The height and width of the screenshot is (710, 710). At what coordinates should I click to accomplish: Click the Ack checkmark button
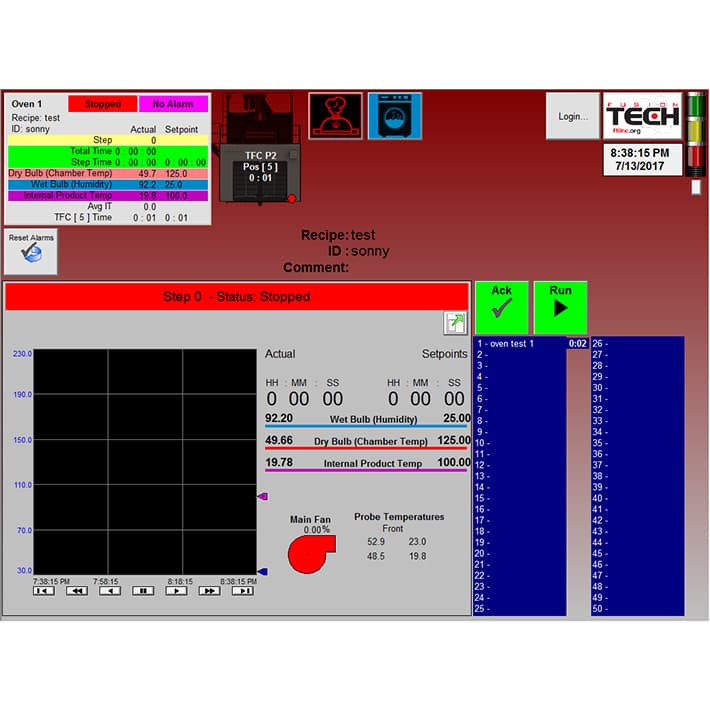[x=502, y=307]
